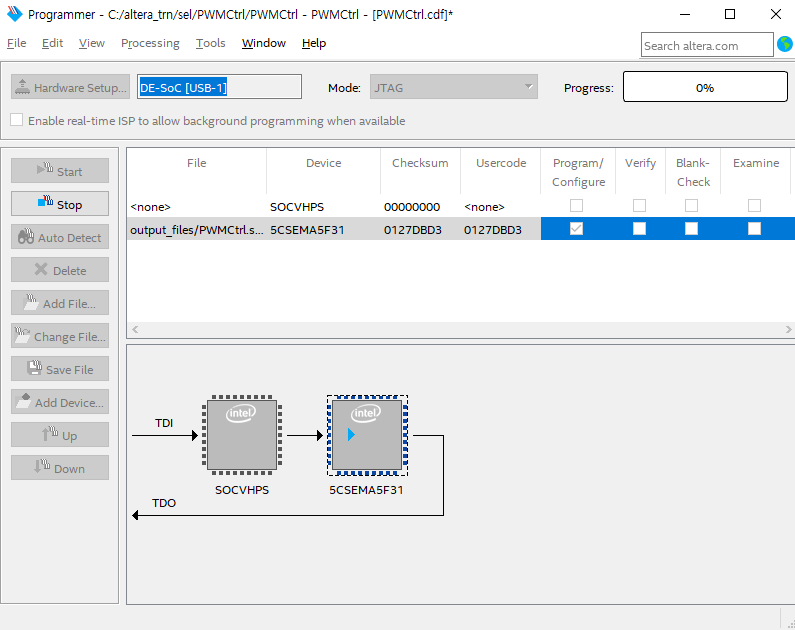The height and width of the screenshot is (630, 795).
Task: Toggle Examine checkbox for 5CSEMA5F31 row
Action: 754,229
